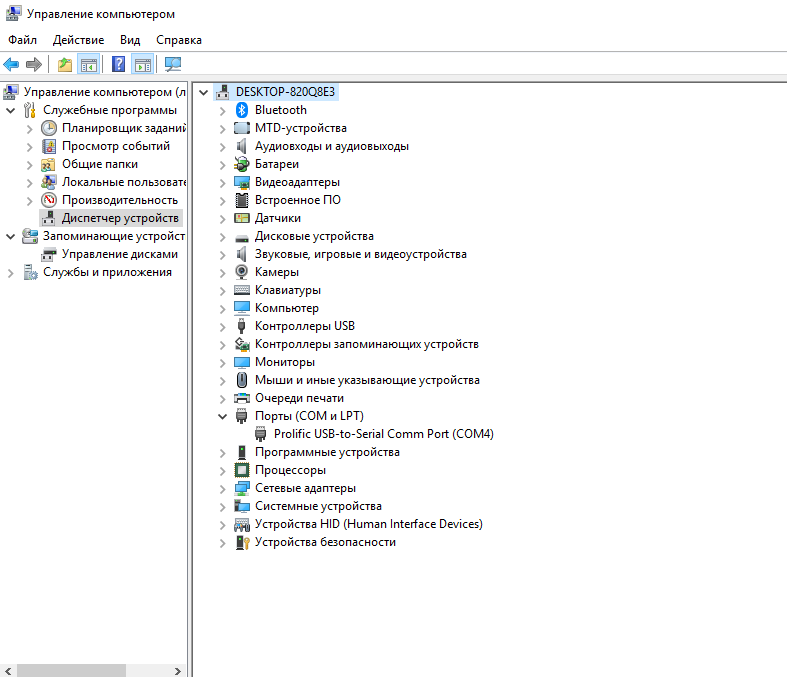Expand the Дисковые устройства category
787x677 pixels.
pyautogui.click(x=222, y=237)
